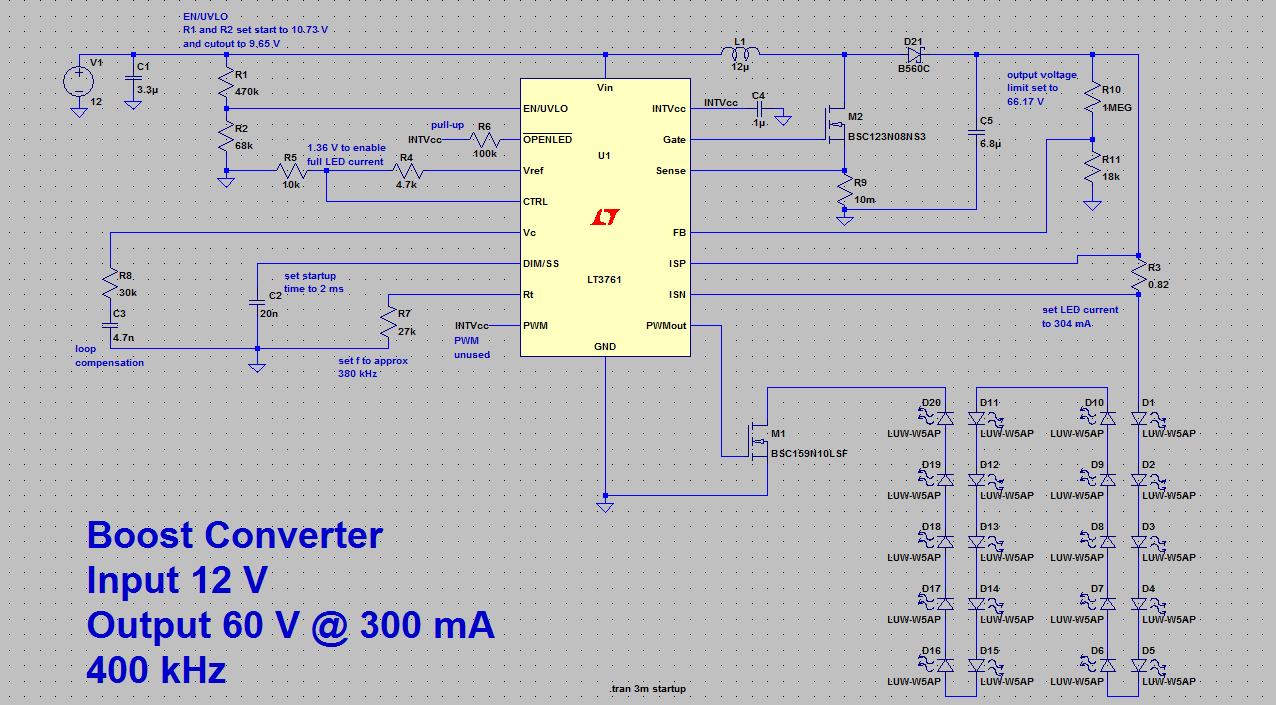
Task: Click the DIM/SS pin label
Action: 541,264
